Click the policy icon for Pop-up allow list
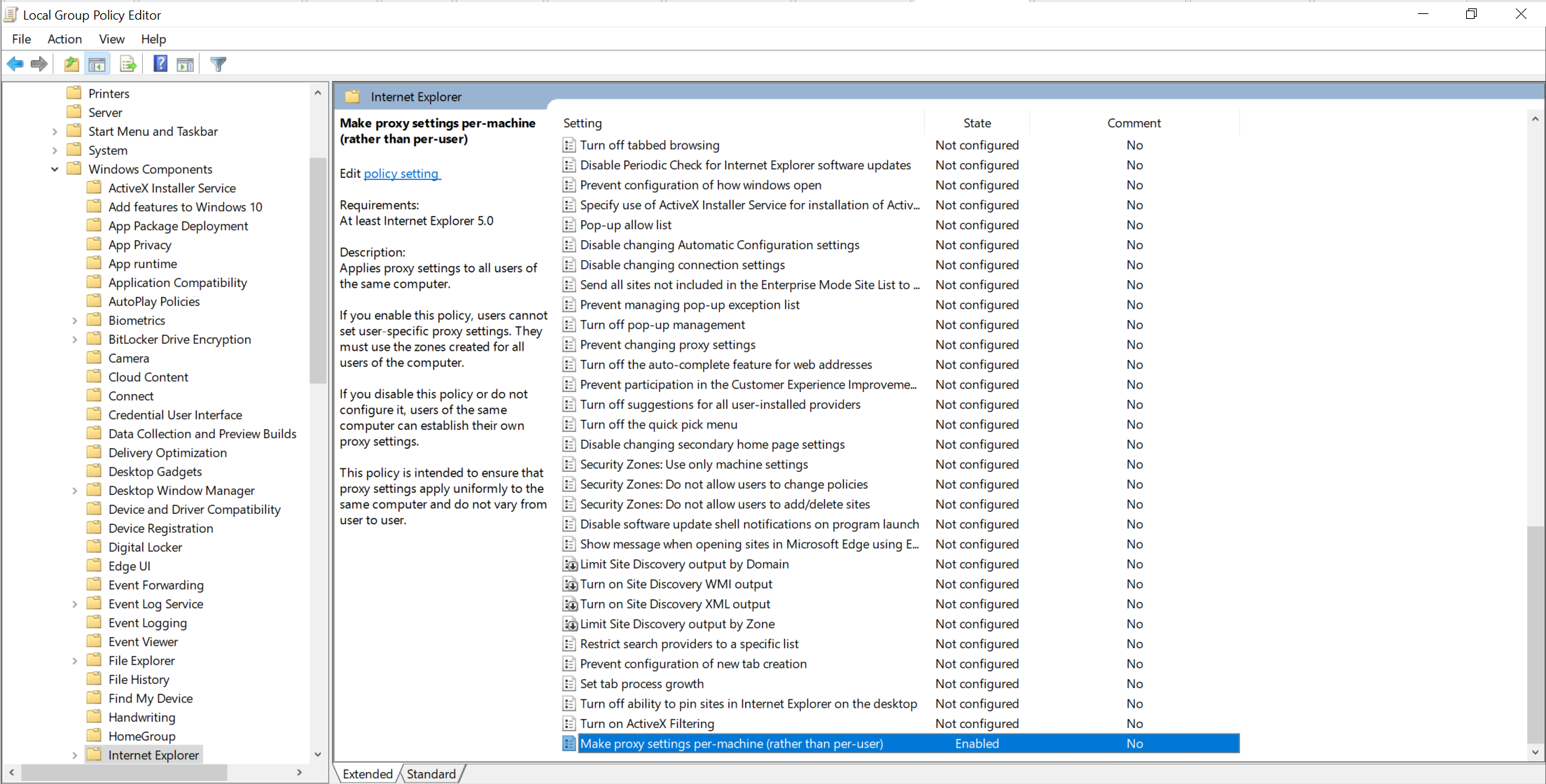 click(569, 225)
